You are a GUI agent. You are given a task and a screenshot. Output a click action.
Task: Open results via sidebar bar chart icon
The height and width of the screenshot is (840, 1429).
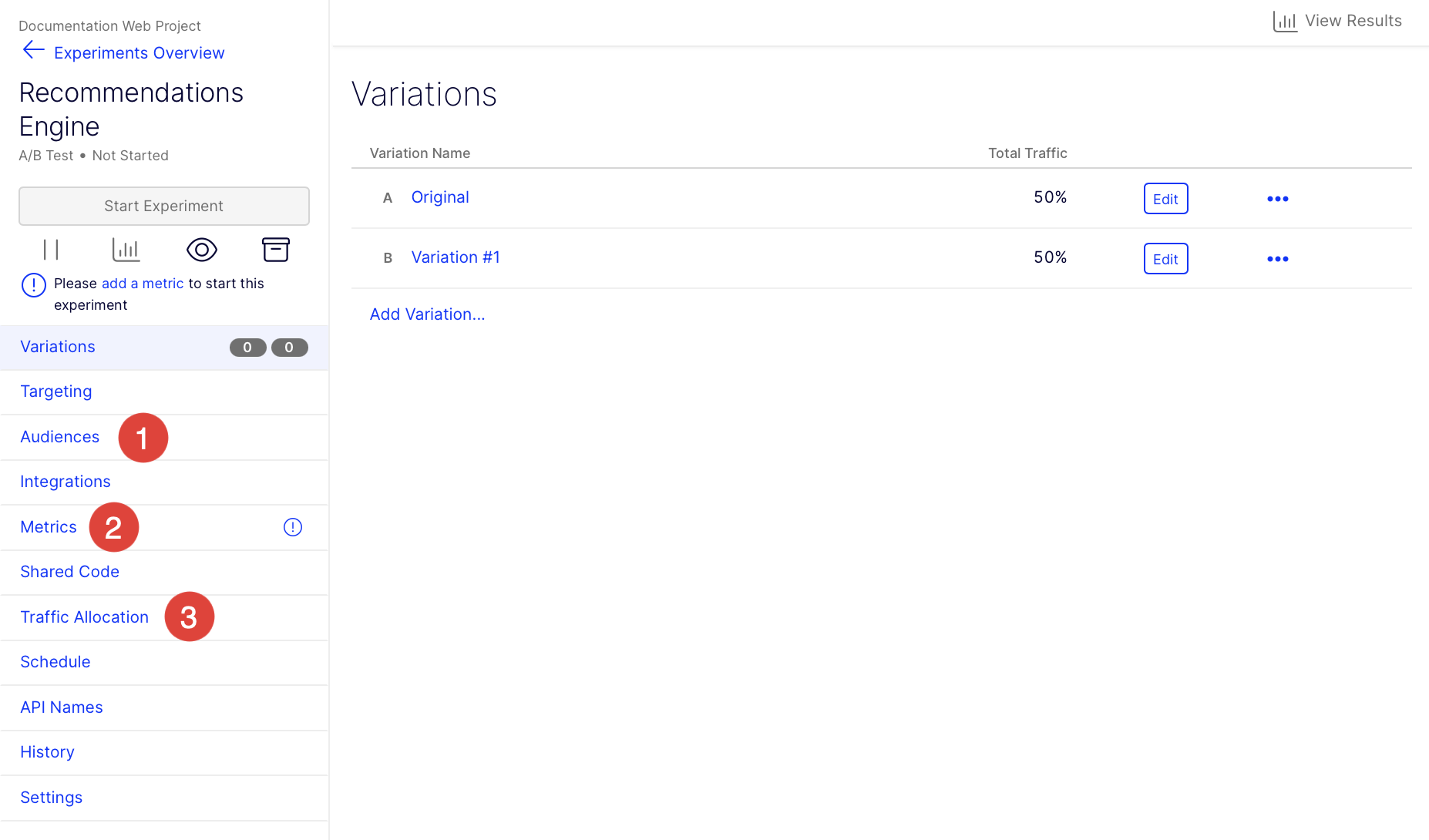[x=126, y=250]
